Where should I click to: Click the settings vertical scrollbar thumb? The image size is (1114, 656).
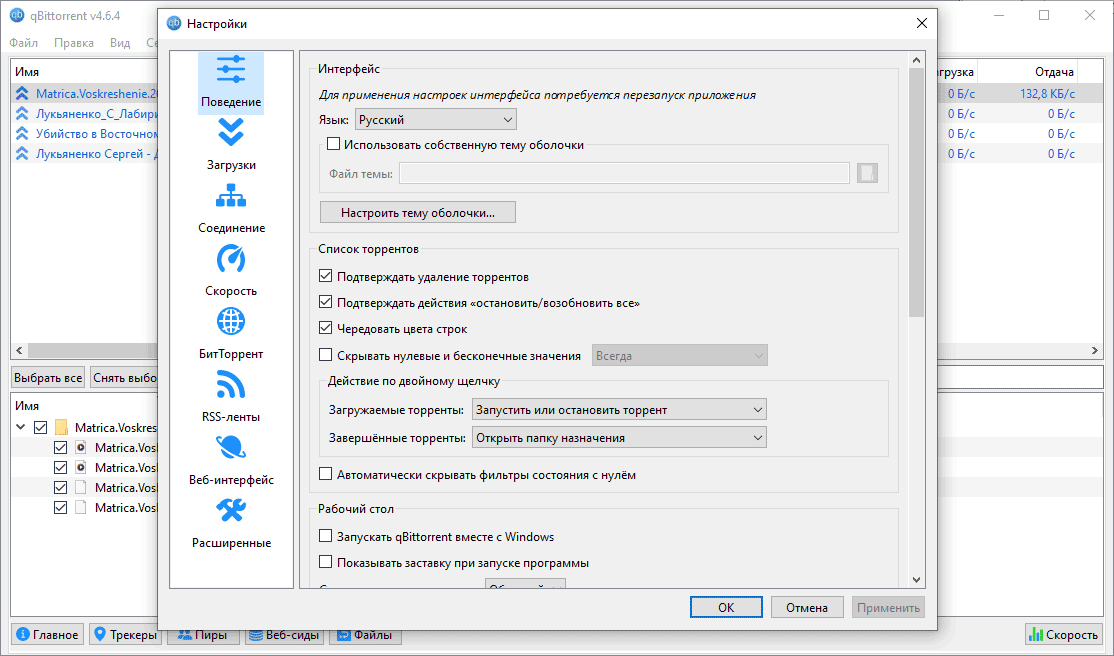tap(916, 192)
